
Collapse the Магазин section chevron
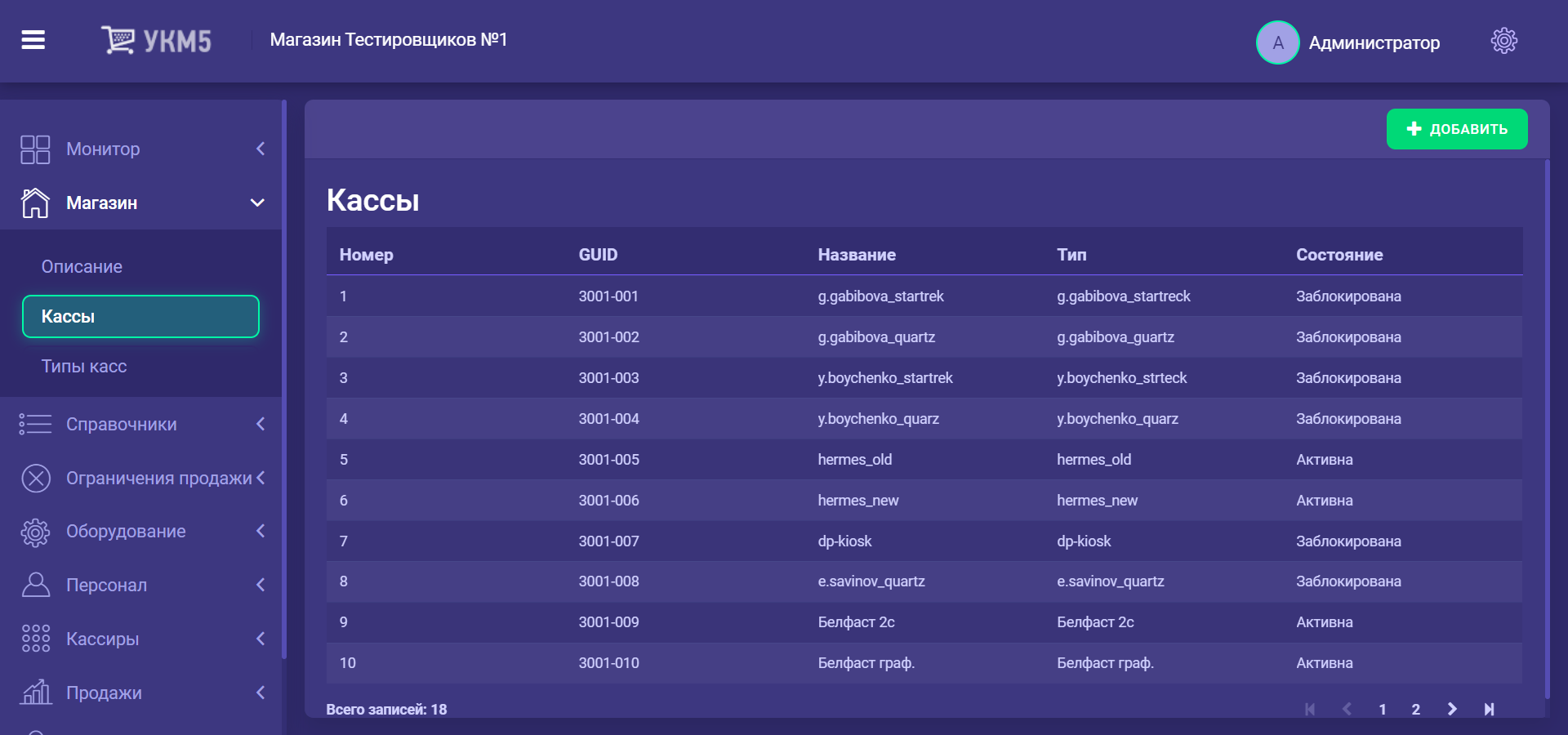tap(257, 203)
